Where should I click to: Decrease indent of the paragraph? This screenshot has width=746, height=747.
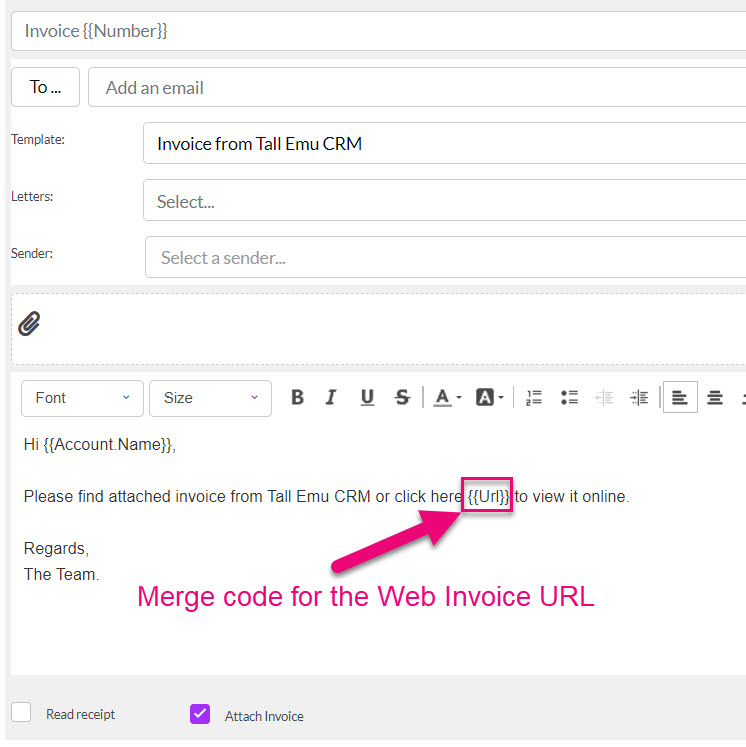click(604, 397)
